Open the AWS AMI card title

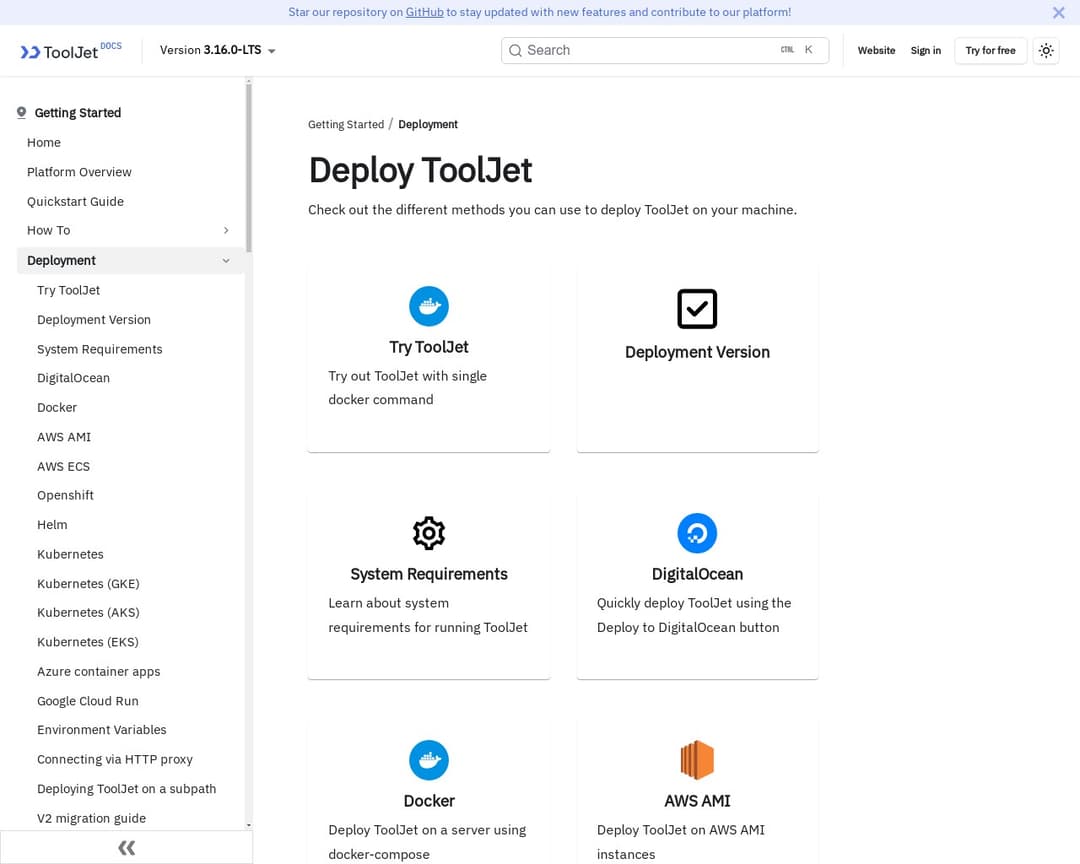coord(697,801)
